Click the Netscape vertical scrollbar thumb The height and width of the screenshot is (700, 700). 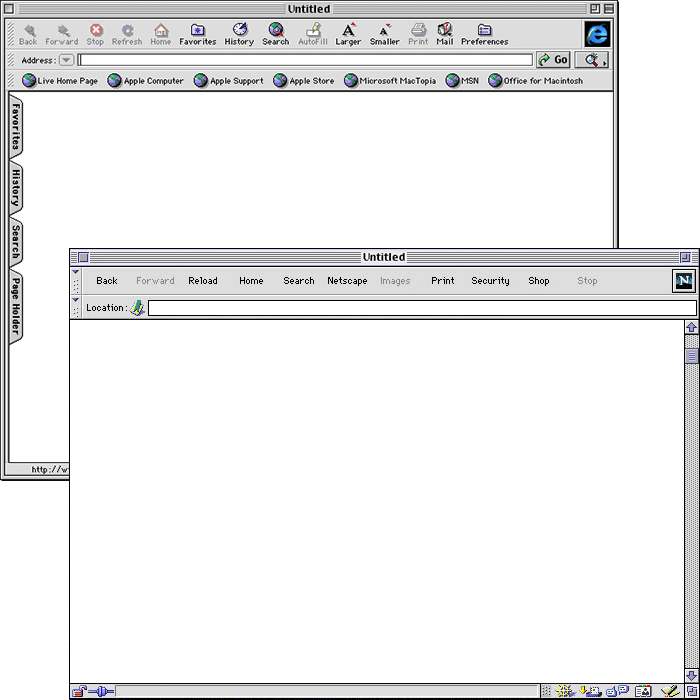pos(692,356)
